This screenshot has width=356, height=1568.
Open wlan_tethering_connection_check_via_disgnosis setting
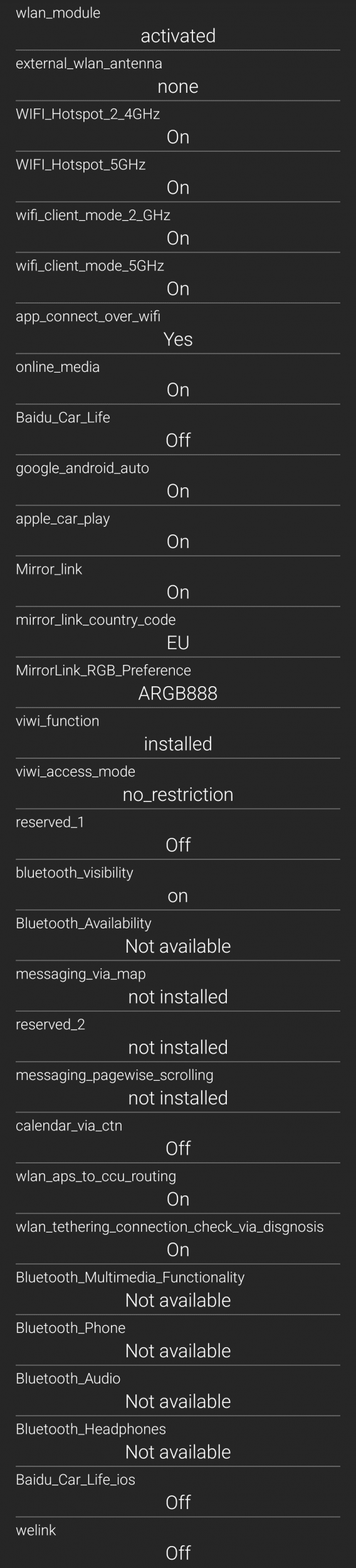[178, 1239]
